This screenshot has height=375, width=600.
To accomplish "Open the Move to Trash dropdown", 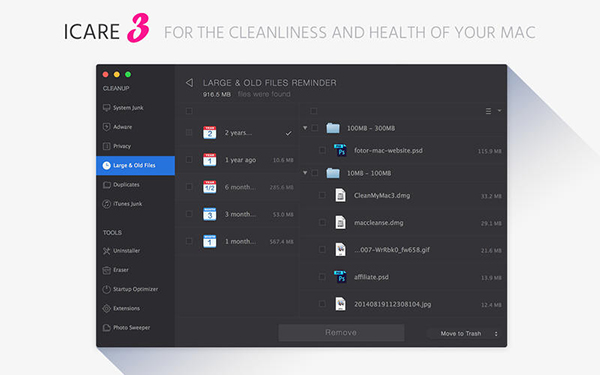I will pyautogui.click(x=465, y=334).
